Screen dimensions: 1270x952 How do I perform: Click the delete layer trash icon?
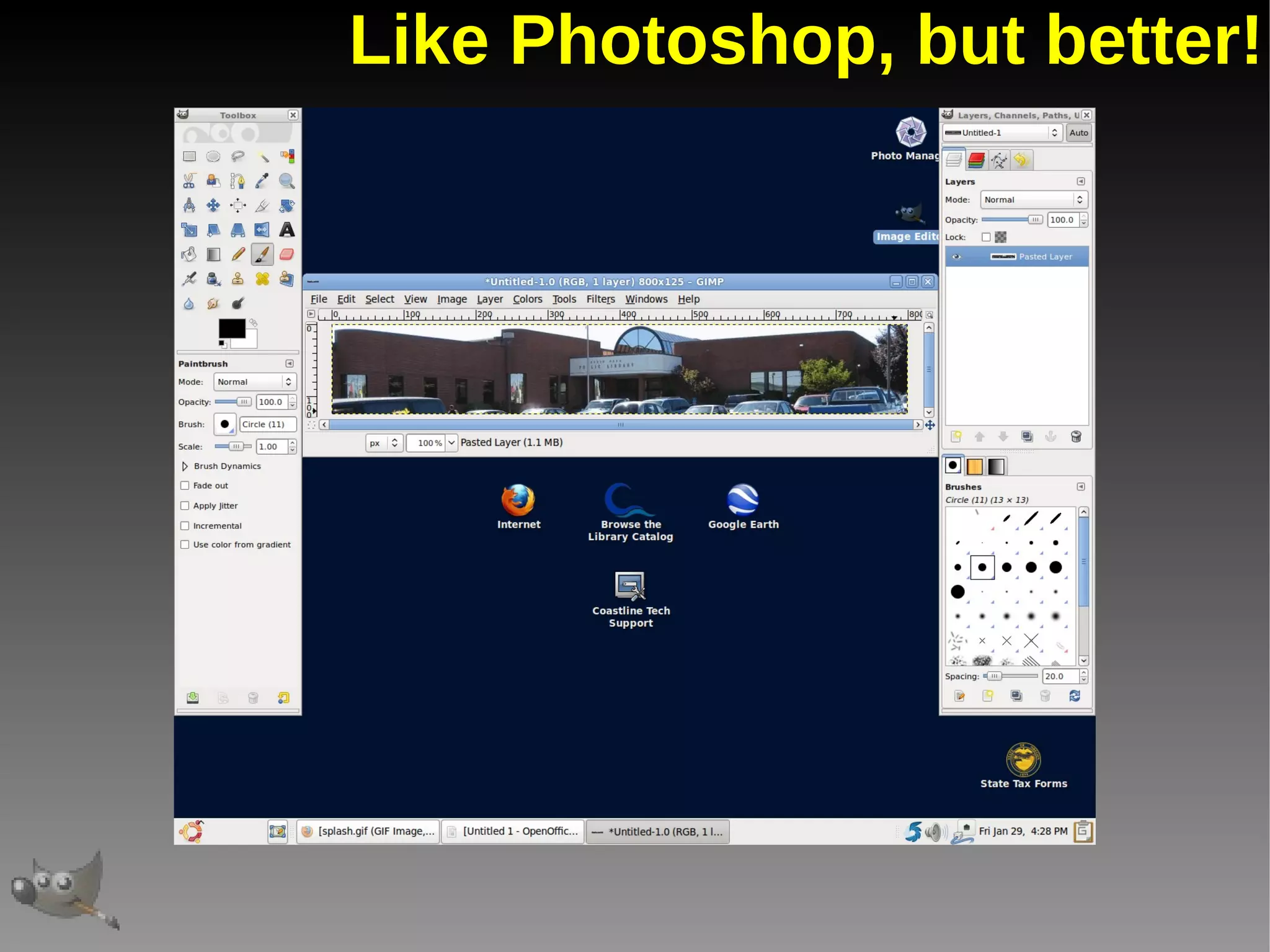point(1076,437)
